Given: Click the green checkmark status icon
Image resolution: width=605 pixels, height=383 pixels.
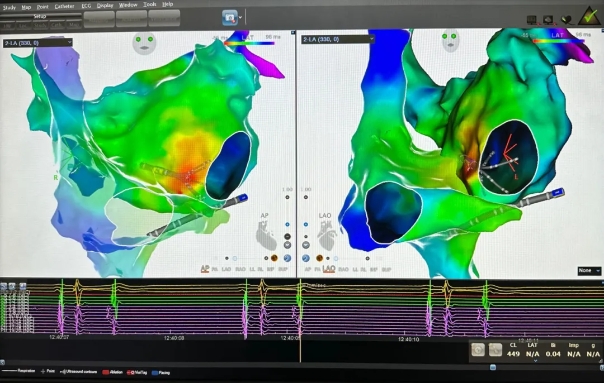Looking at the screenshot, I should tap(589, 17).
